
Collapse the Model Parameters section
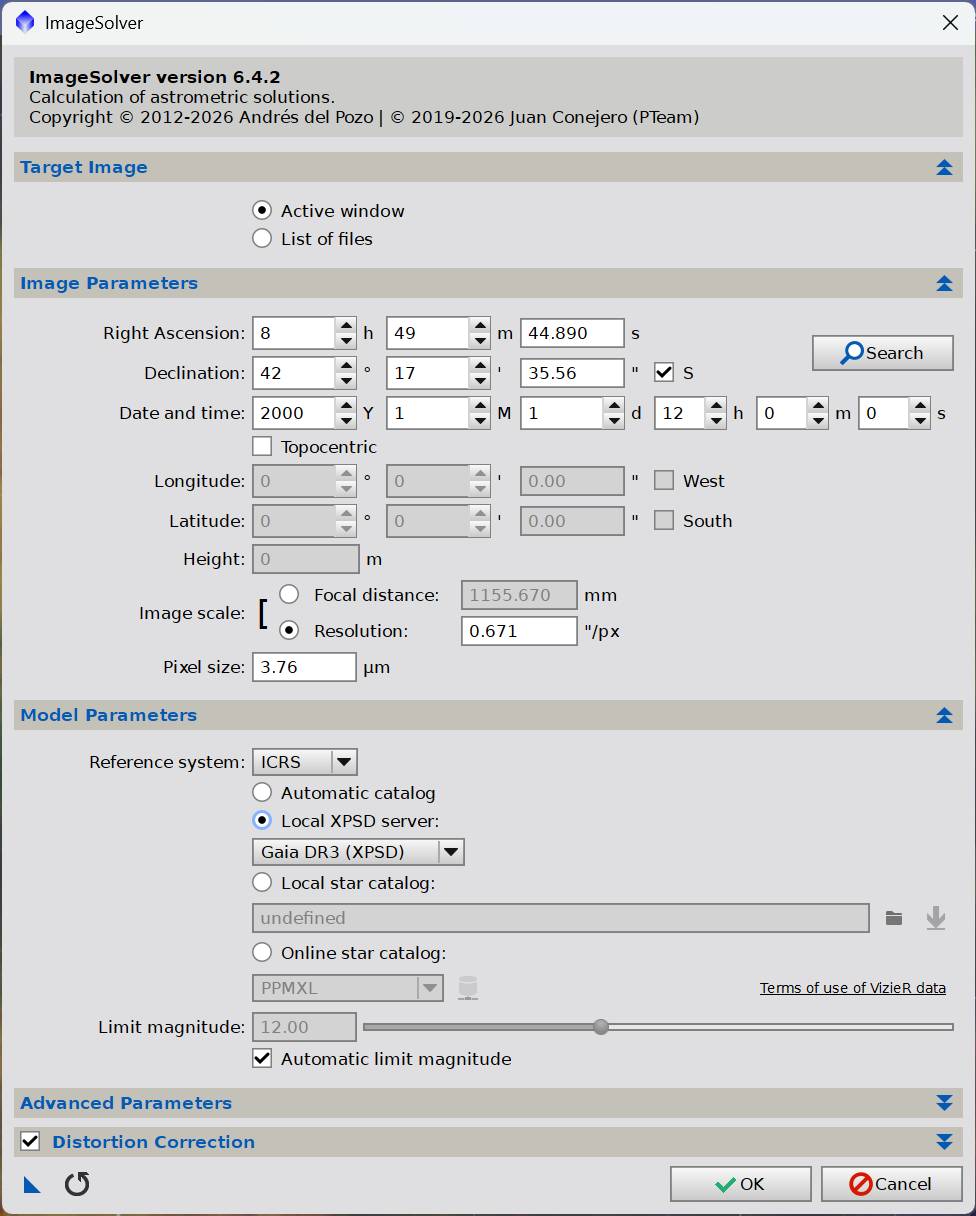(944, 716)
